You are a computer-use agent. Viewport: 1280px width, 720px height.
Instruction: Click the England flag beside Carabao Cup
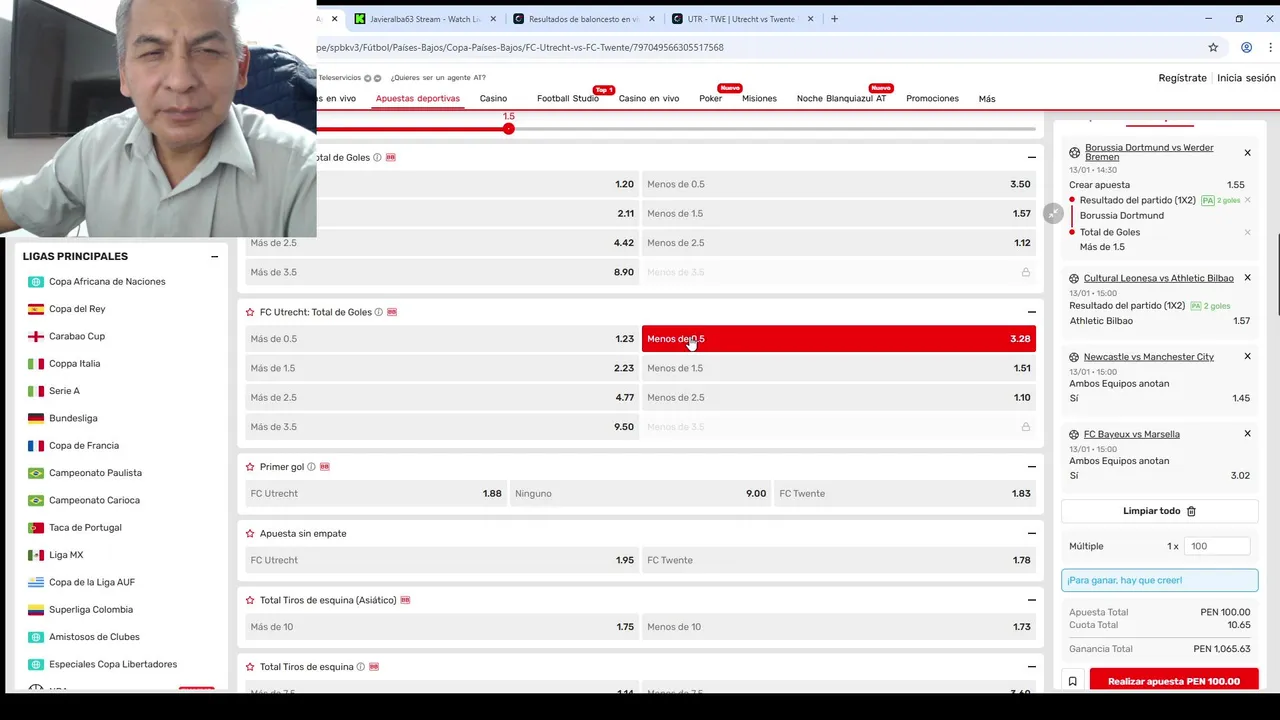tap(36, 336)
